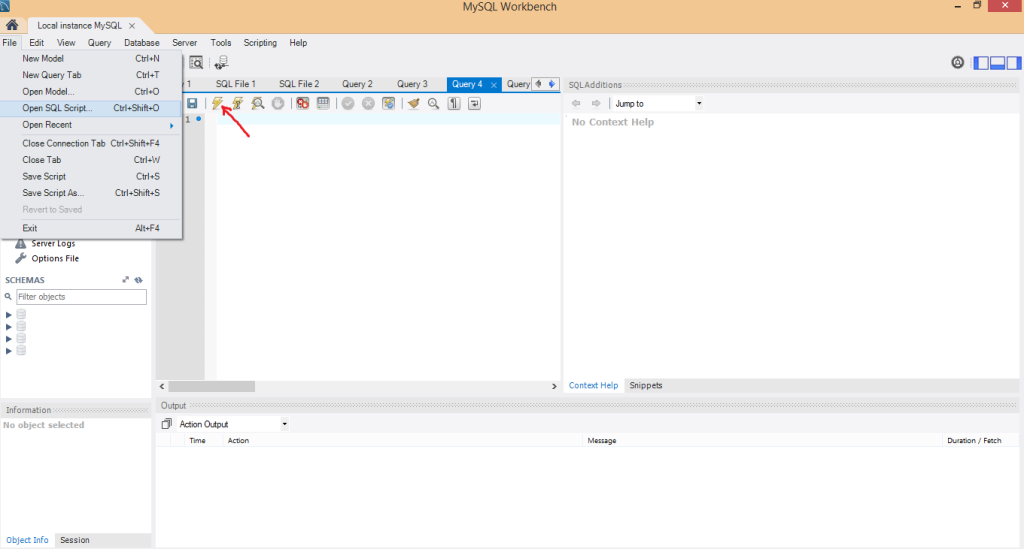This screenshot has width=1024, height=549.
Task: Click the Stop execution hand icon
Action: tap(278, 103)
